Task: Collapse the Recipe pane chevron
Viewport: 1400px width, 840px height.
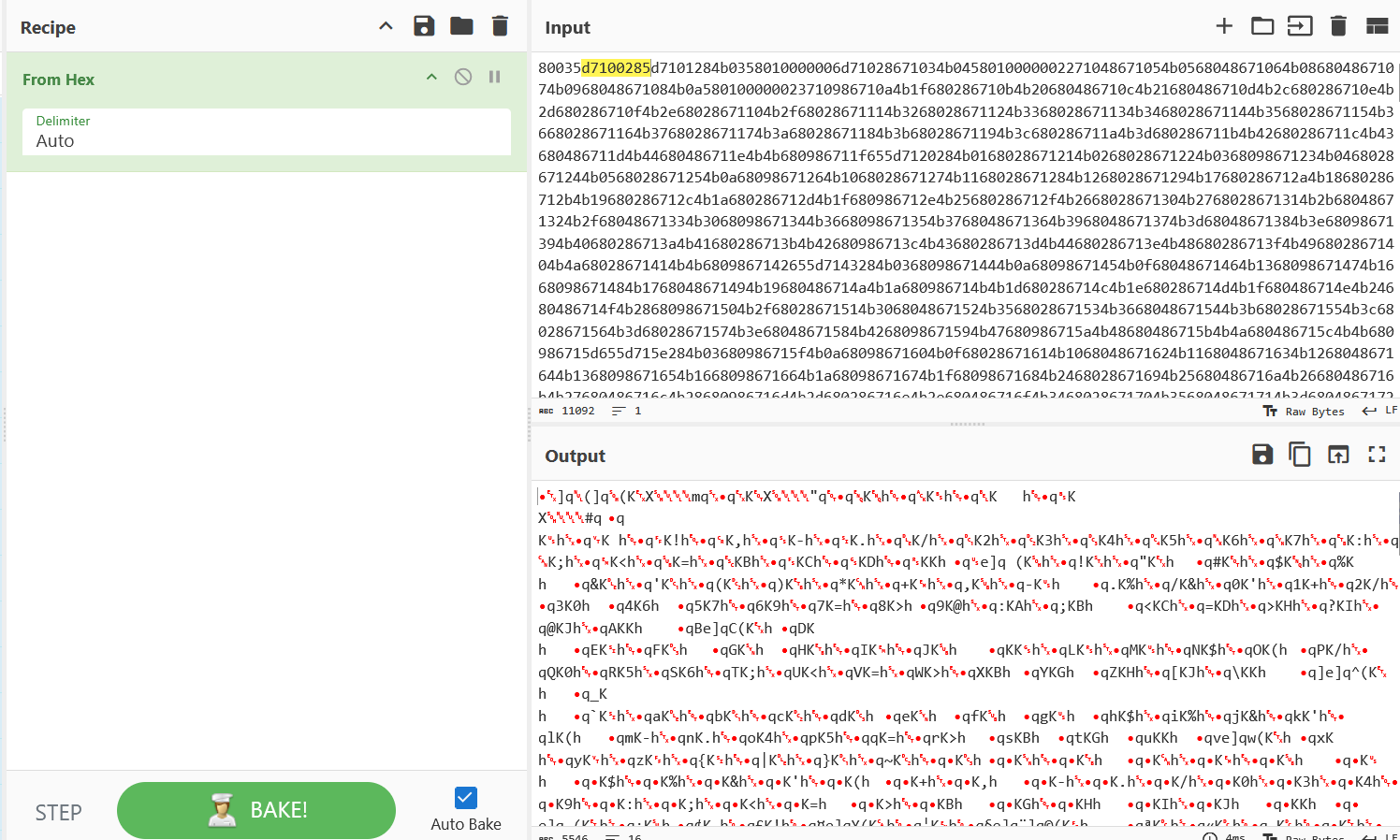Action: tap(386, 26)
